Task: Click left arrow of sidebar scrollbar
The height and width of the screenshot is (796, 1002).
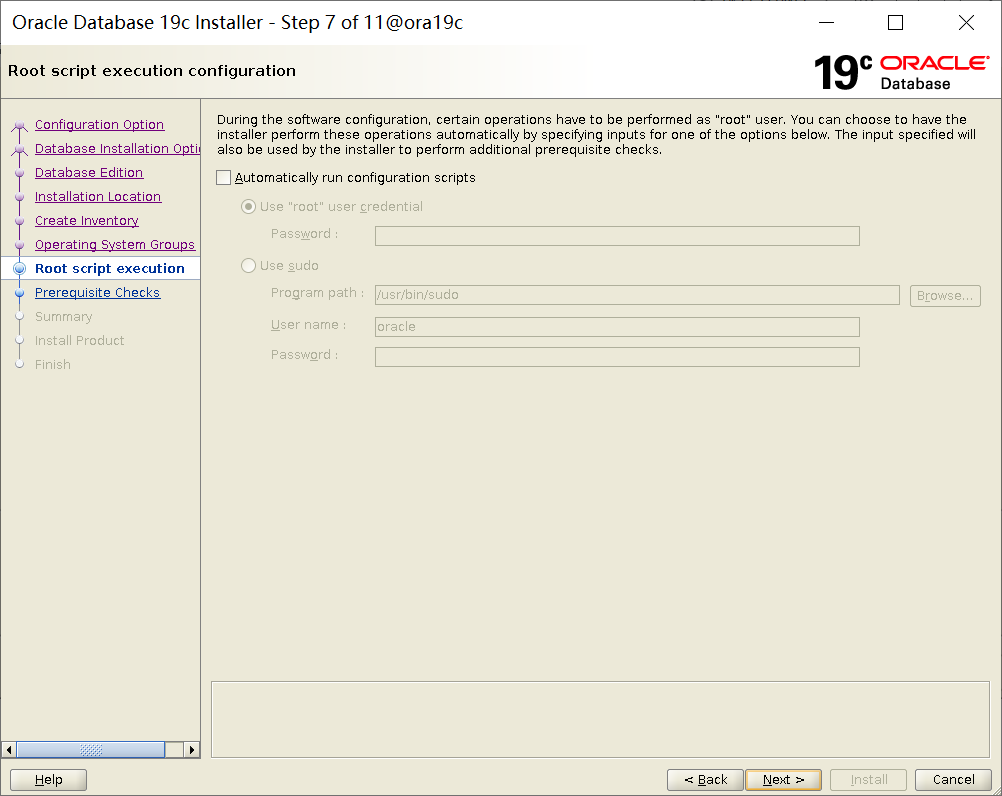Action: click(9, 749)
